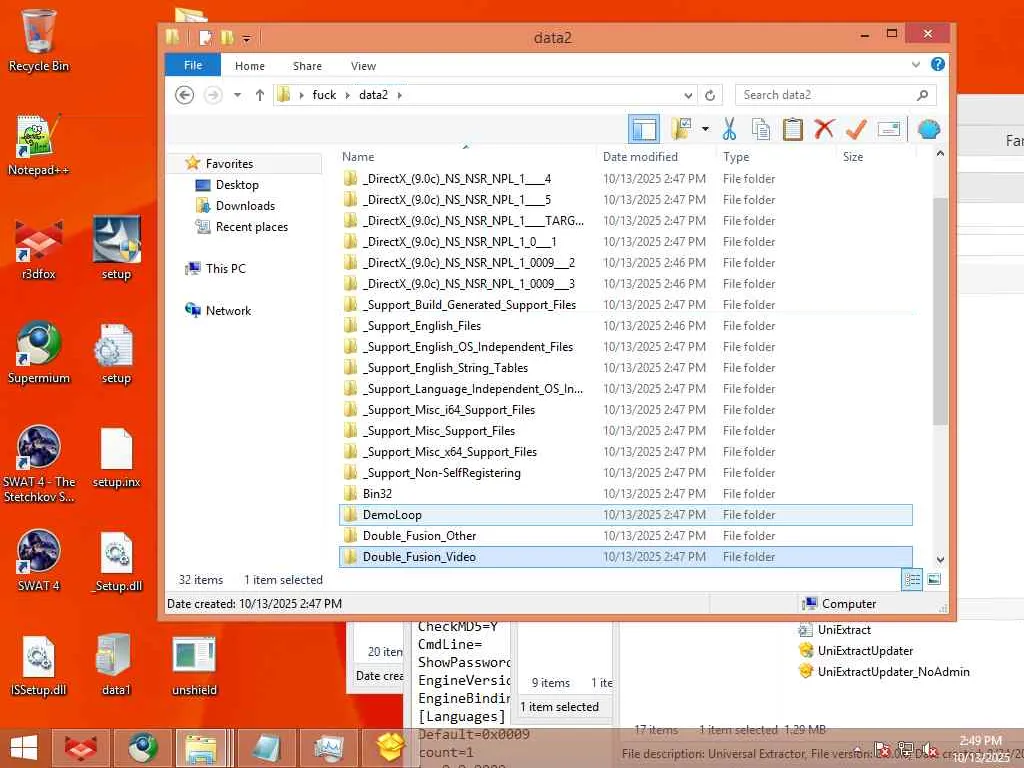This screenshot has height=768, width=1024.
Task: Open Help with the blue question icon
Action: (938, 64)
